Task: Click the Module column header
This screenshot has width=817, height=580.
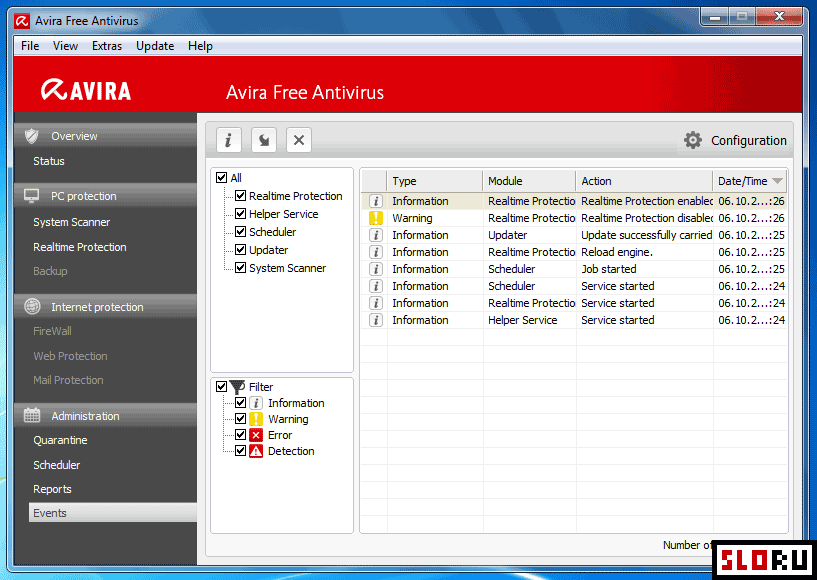Action: 528,181
